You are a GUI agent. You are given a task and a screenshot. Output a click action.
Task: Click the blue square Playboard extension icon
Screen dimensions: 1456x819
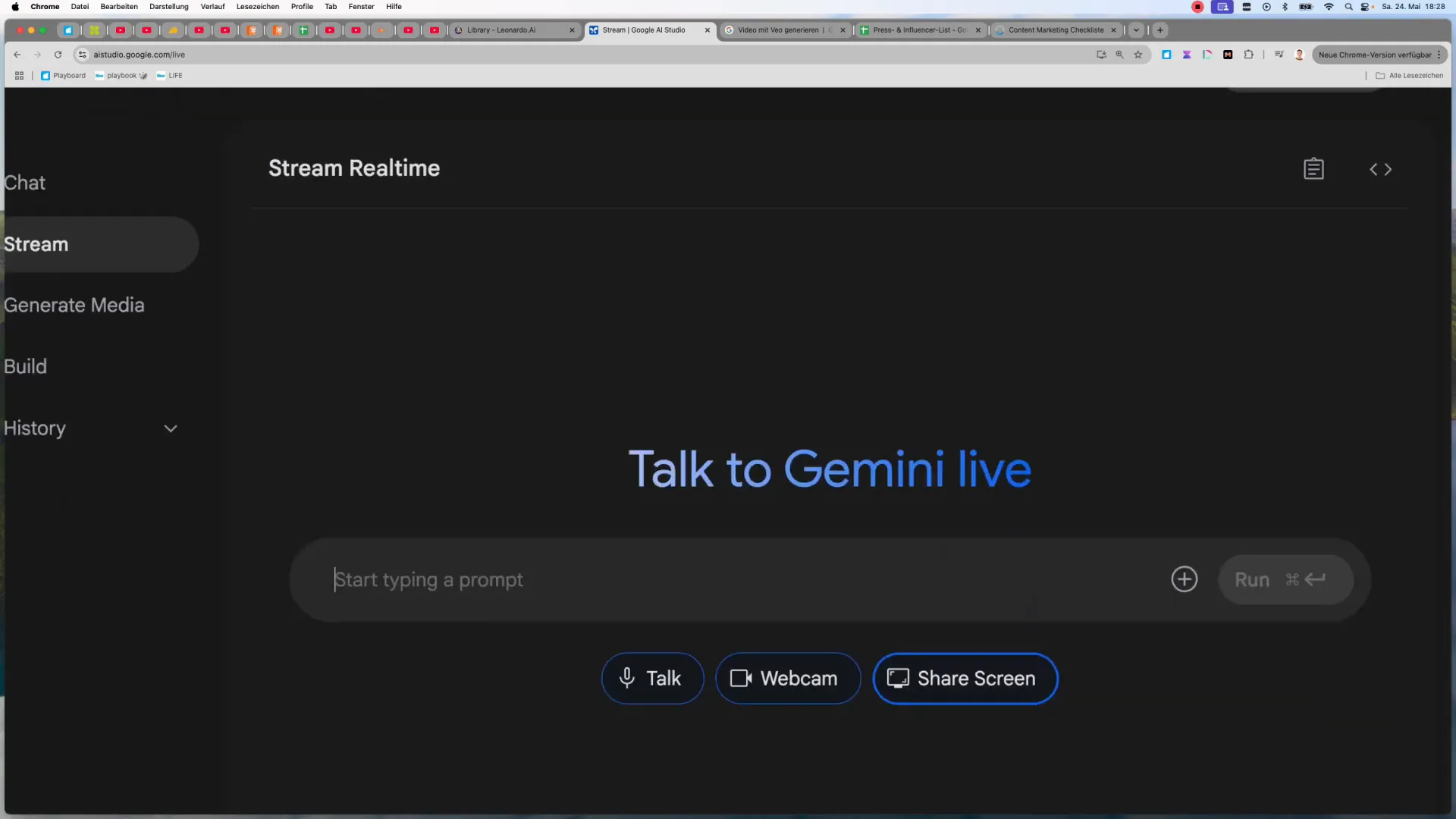(x=1166, y=55)
